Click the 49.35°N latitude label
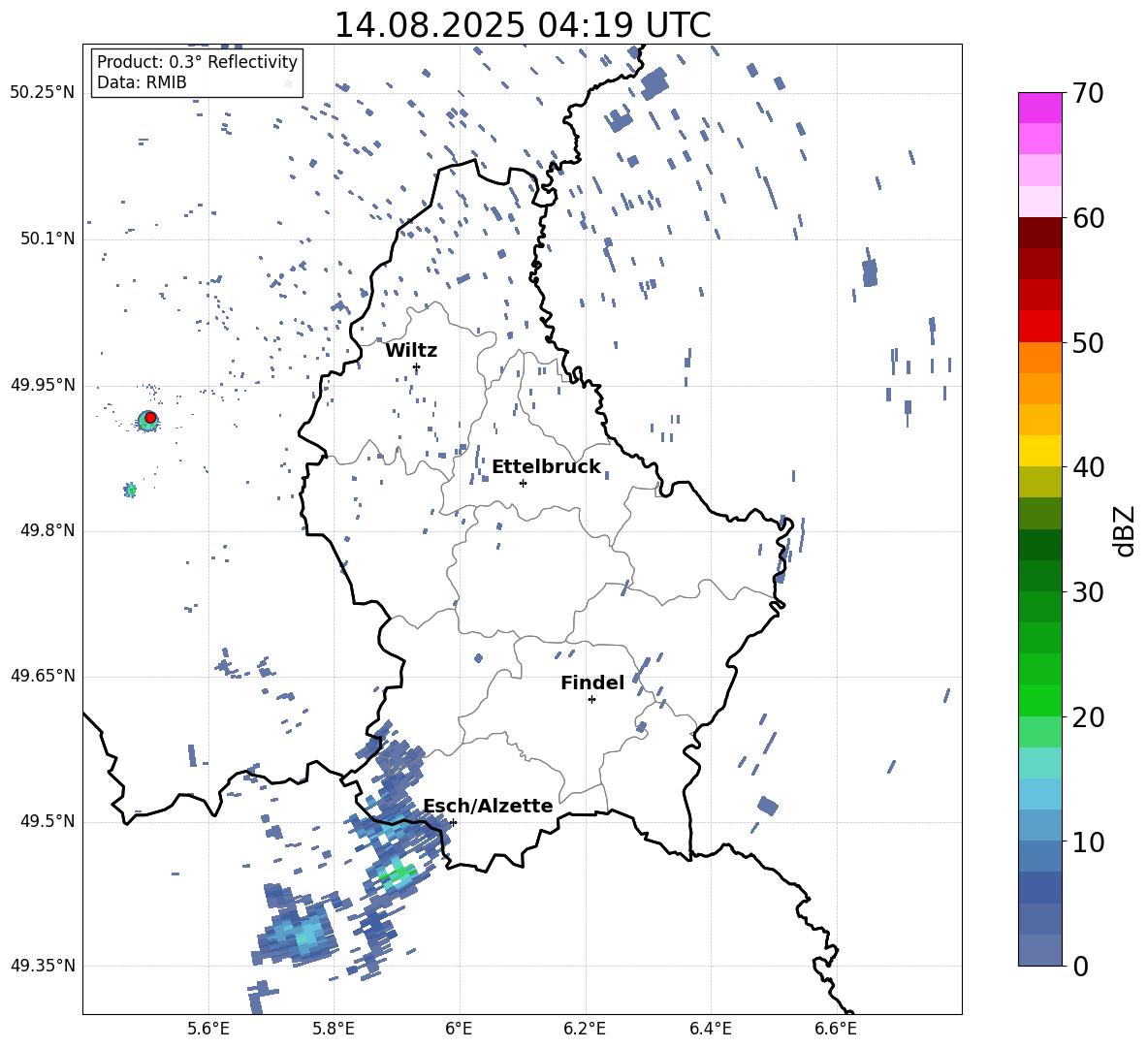The height and width of the screenshot is (1048, 1148). (43, 966)
